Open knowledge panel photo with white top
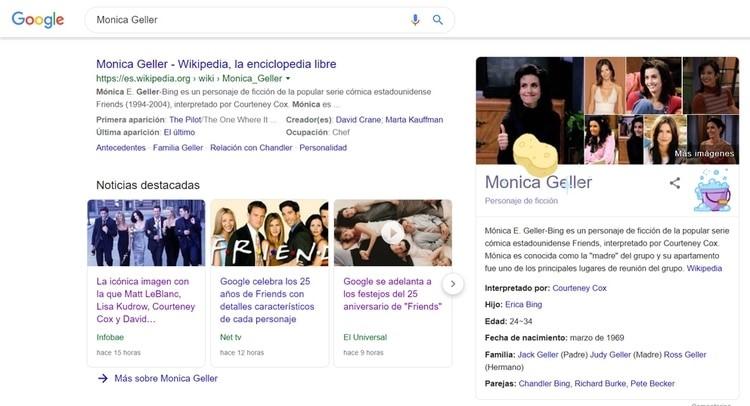Image resolution: width=750 pixels, height=406 pixels. click(605, 85)
